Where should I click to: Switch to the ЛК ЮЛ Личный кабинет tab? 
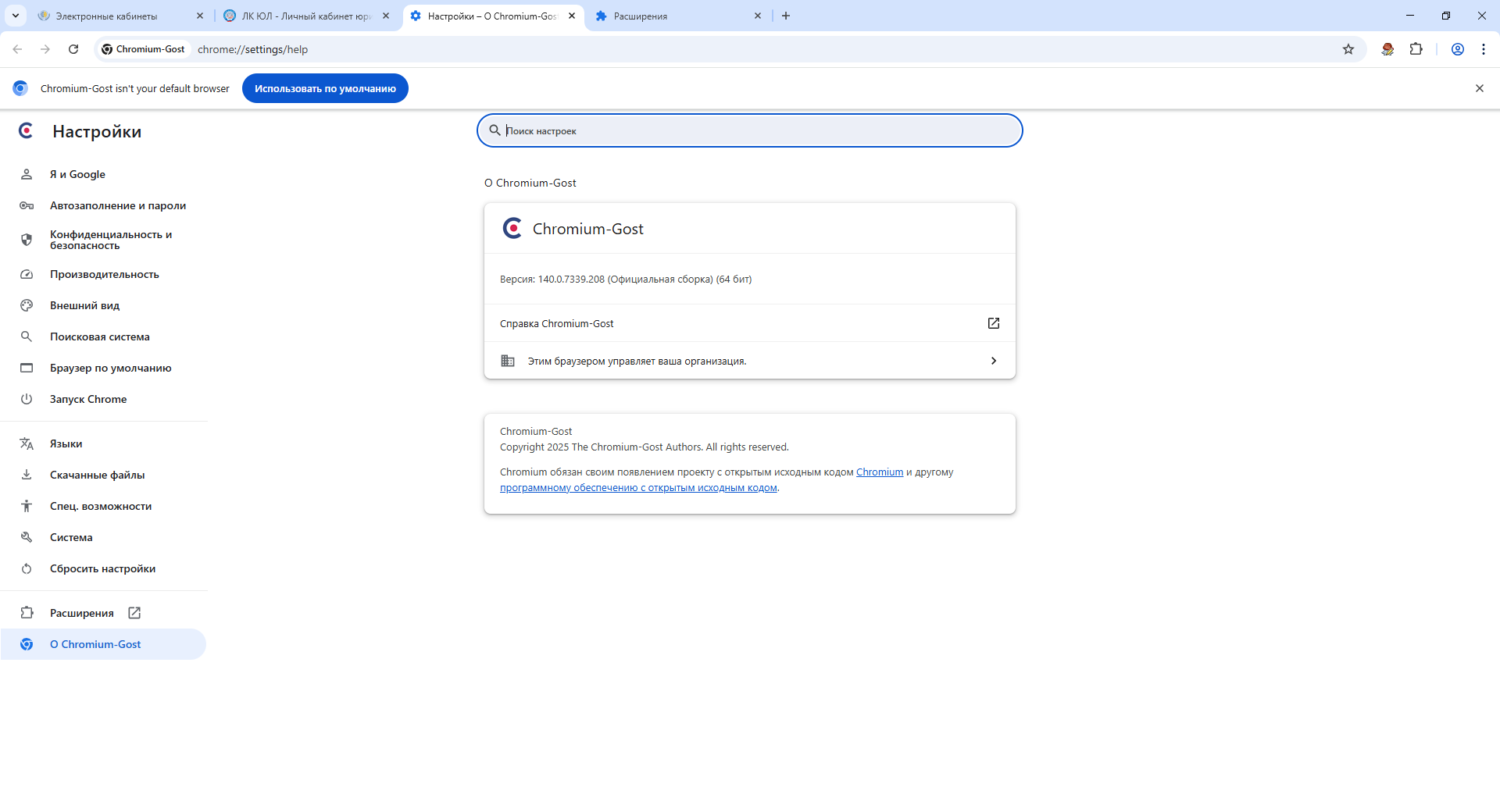[x=306, y=16]
